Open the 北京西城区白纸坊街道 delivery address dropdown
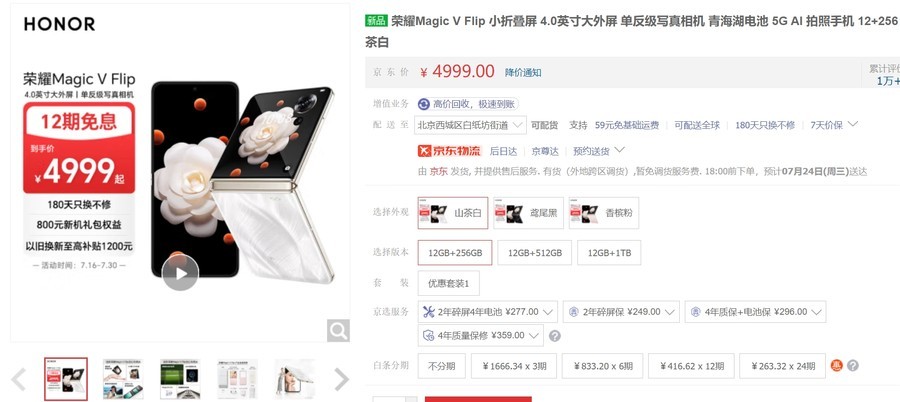Viewport: 900px width, 402px height. point(470,125)
